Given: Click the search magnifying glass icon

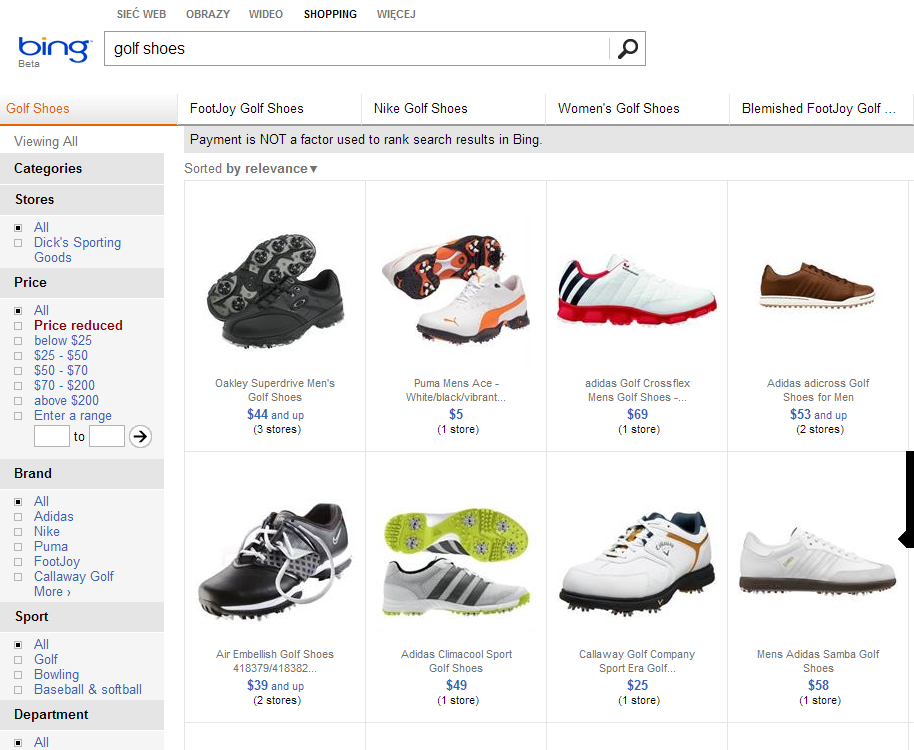Looking at the screenshot, I should click(x=627, y=48).
